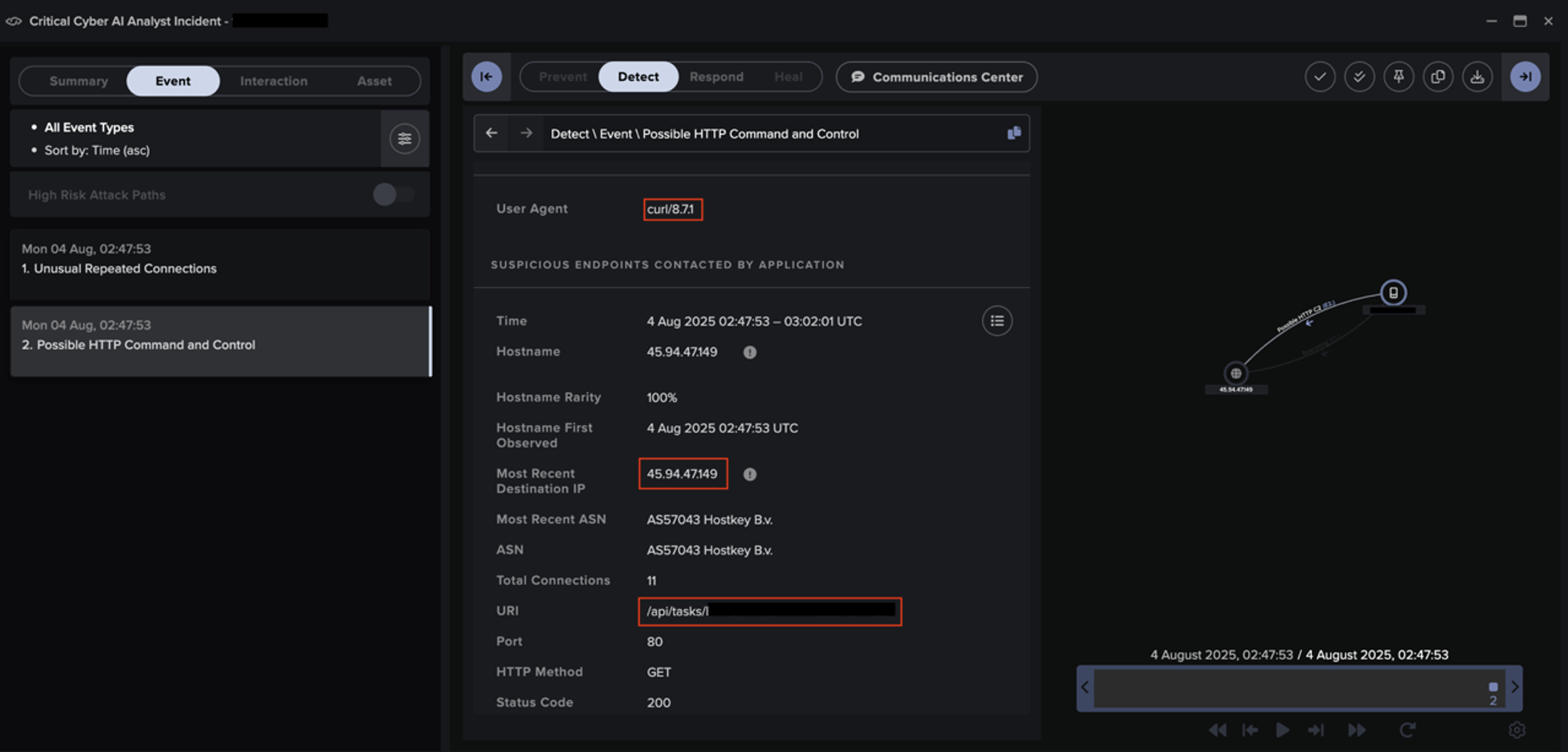This screenshot has width=1568, height=752.
Task: Select the Unusual Repeated Connections event
Action: click(219, 263)
